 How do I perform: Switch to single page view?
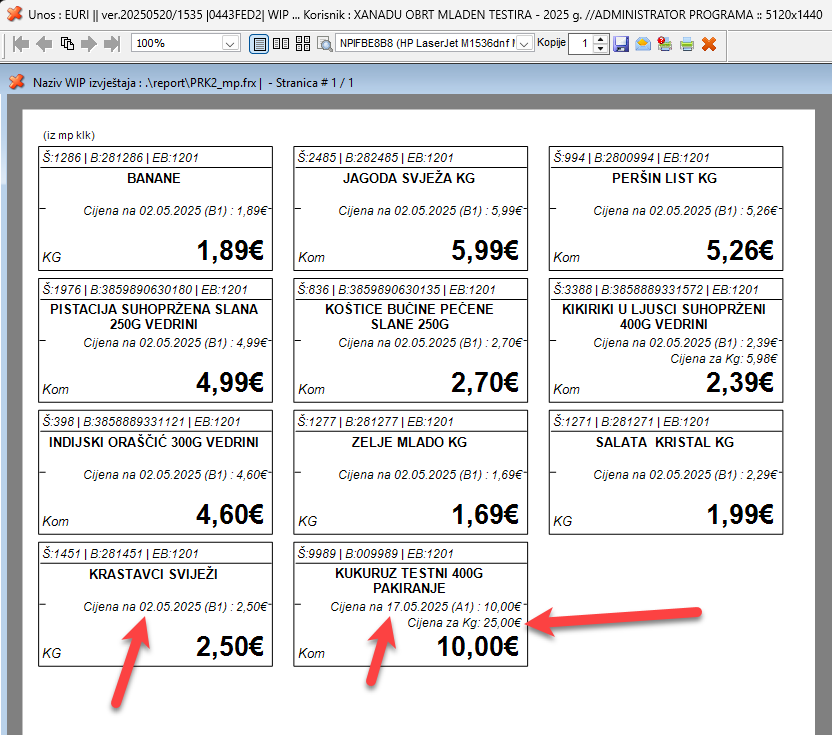[x=259, y=44]
